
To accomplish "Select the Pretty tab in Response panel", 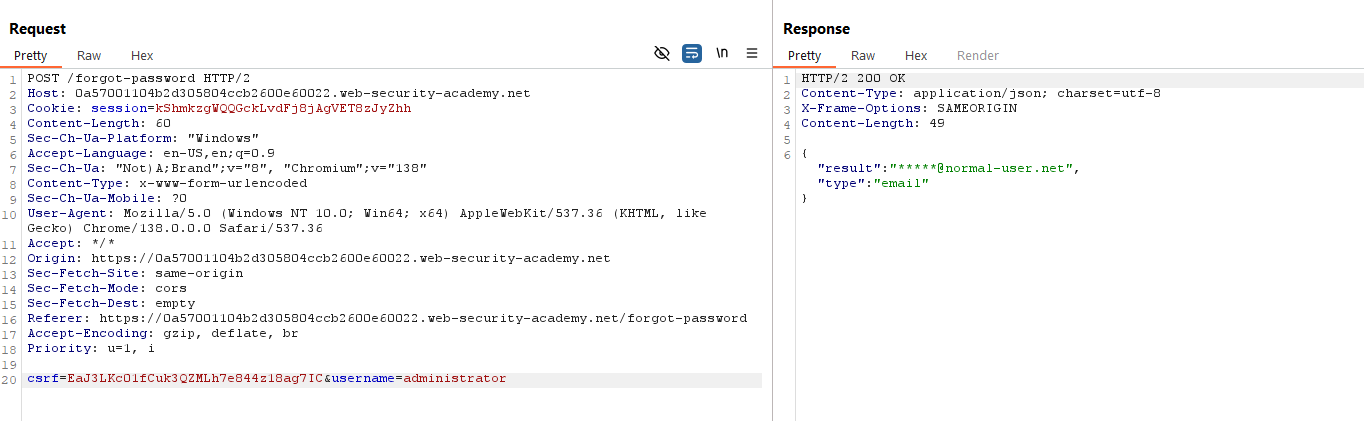I will pos(804,56).
